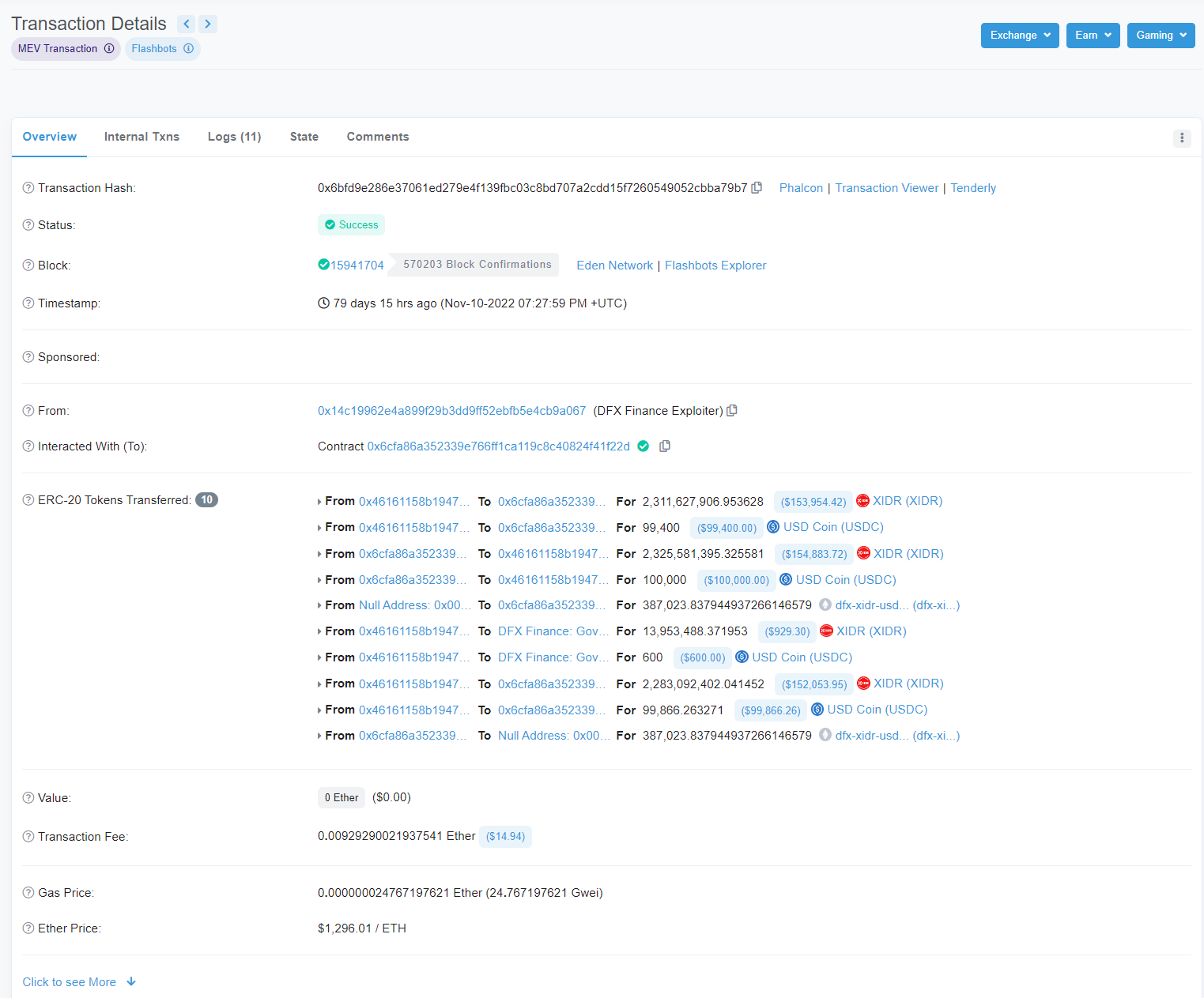Expand transfer row for 99,400 USDC

click(319, 528)
